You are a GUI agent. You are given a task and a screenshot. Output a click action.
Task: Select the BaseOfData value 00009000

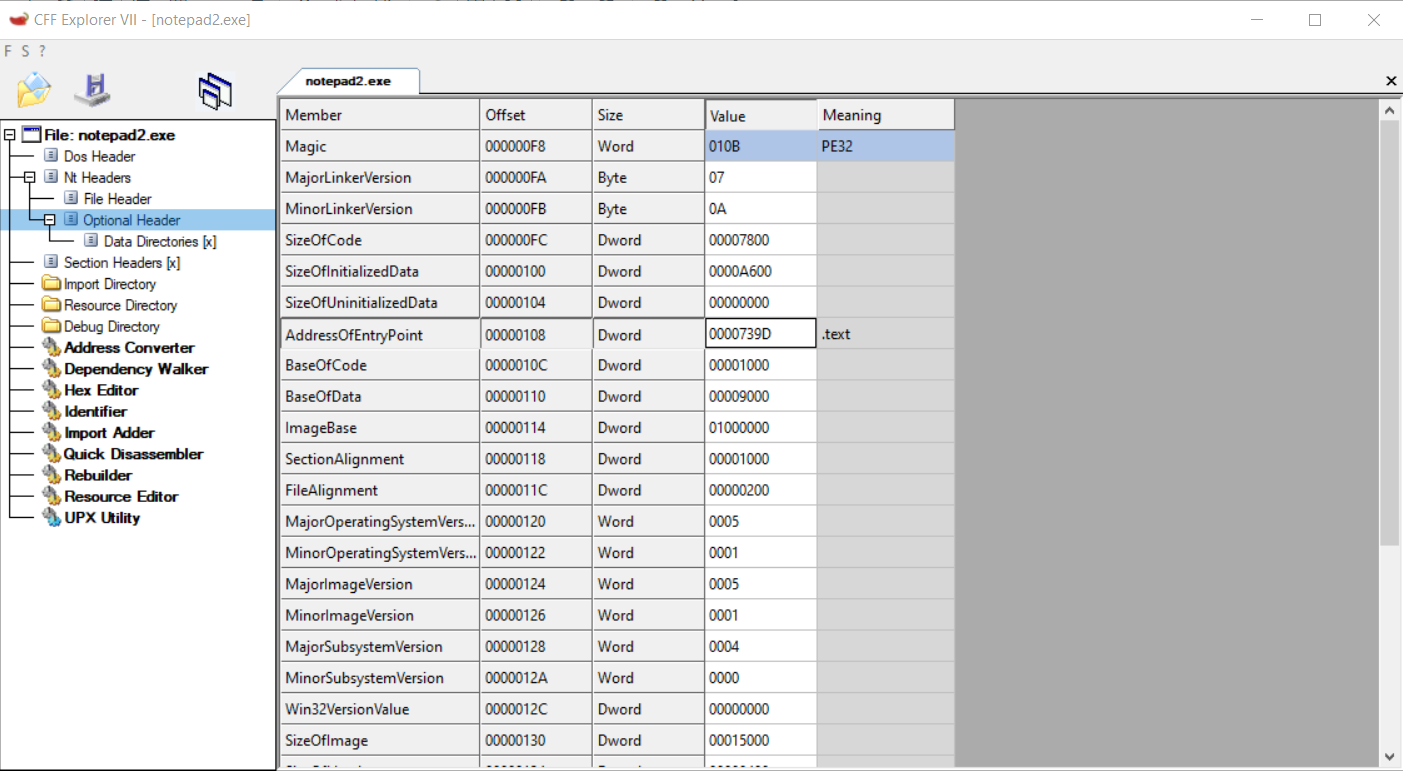point(761,396)
